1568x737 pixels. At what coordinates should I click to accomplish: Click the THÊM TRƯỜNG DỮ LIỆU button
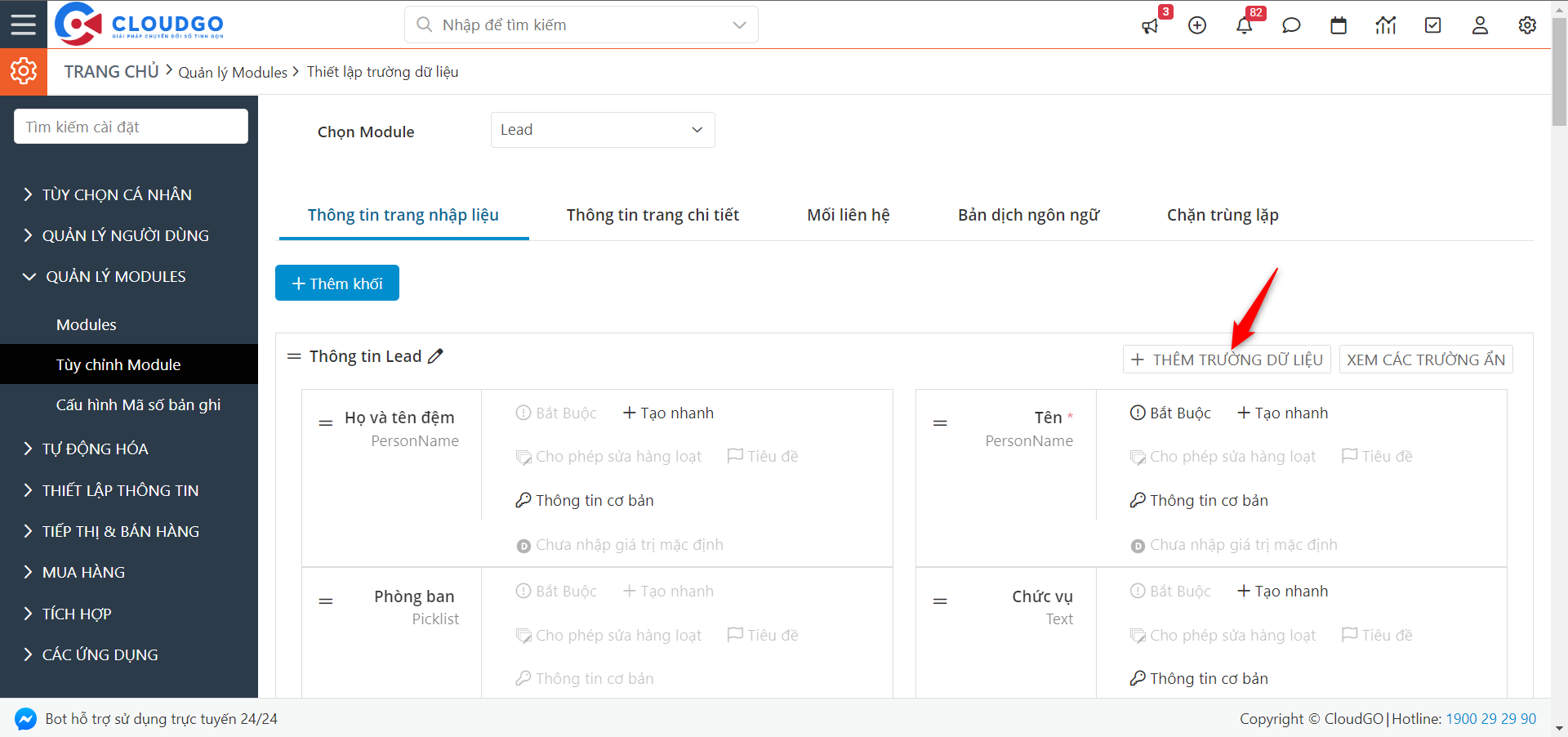click(1226, 360)
